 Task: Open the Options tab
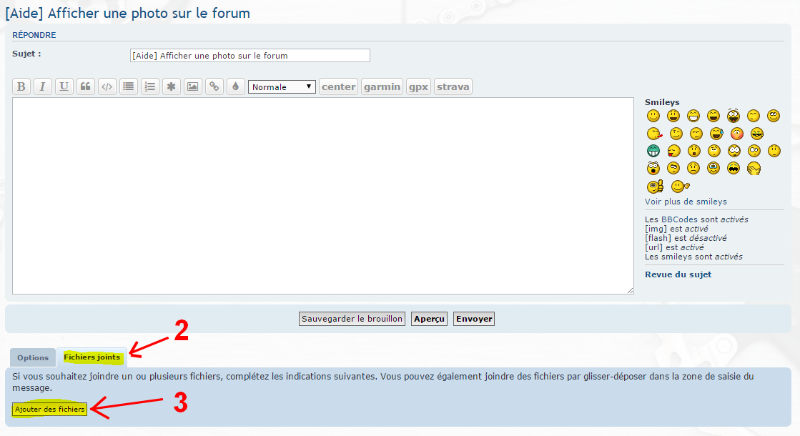click(33, 357)
